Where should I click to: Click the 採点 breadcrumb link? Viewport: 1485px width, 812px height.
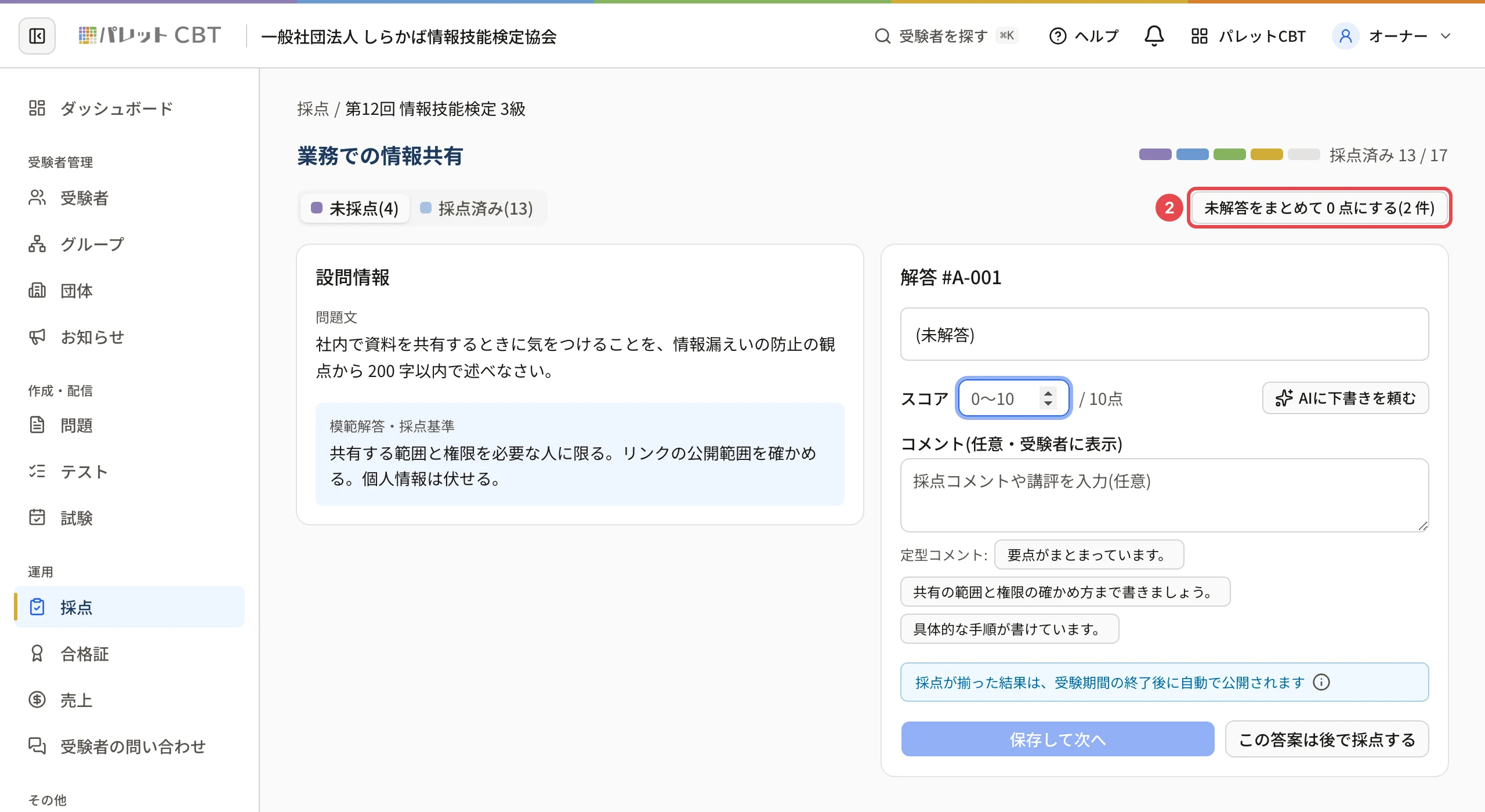click(313, 109)
